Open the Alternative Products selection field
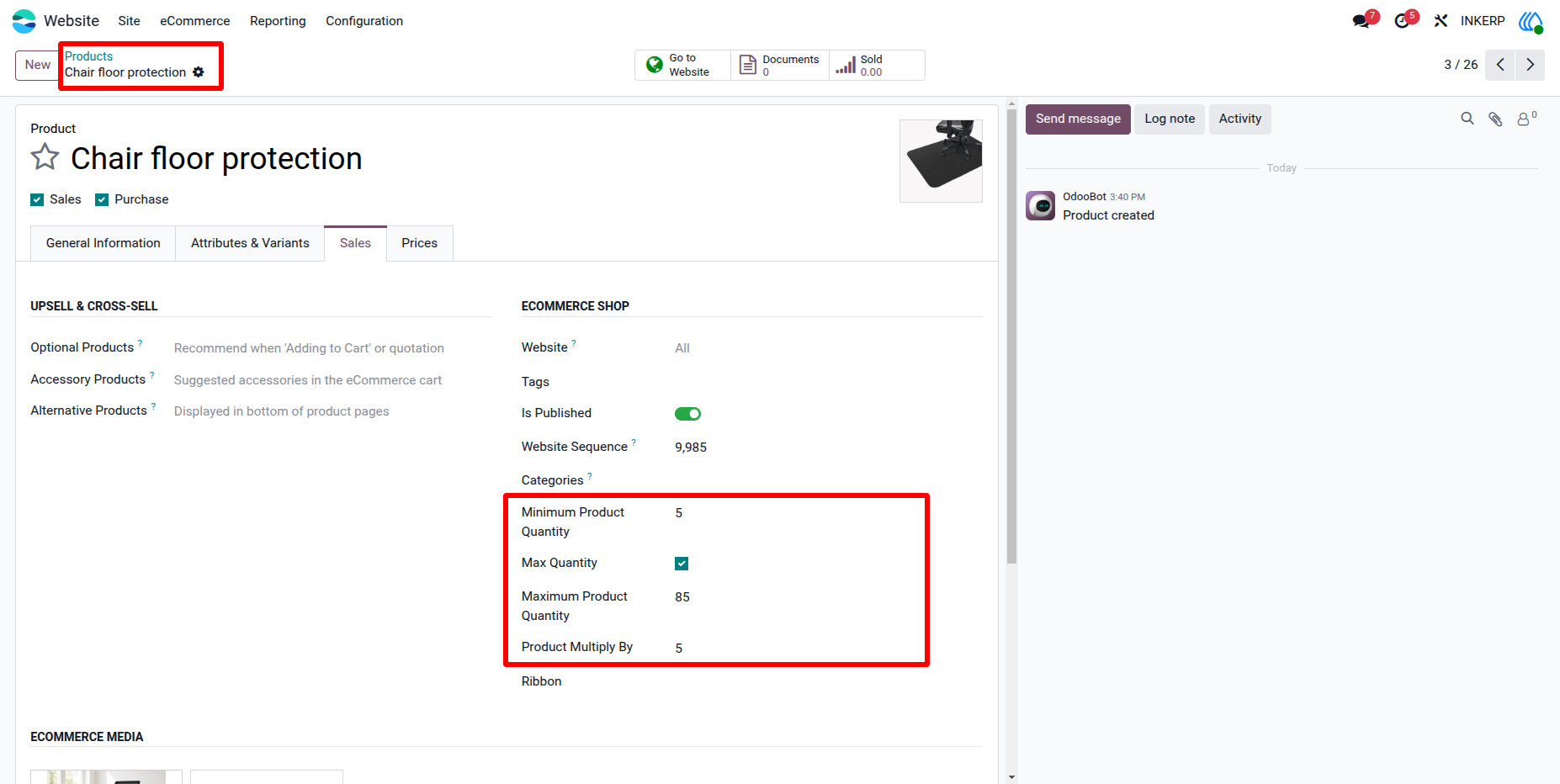1560x784 pixels. click(x=332, y=411)
